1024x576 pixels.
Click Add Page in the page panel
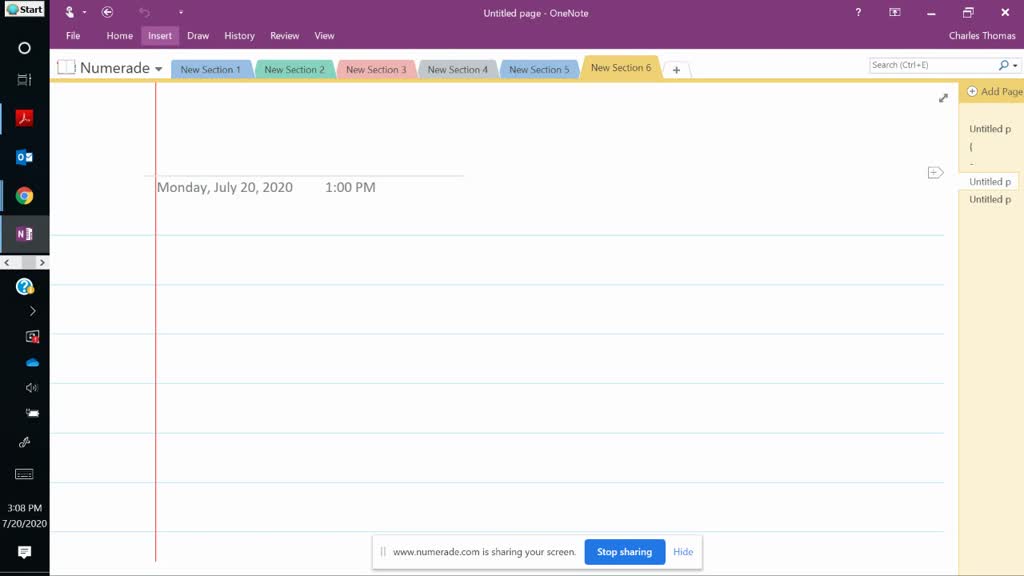tap(994, 92)
